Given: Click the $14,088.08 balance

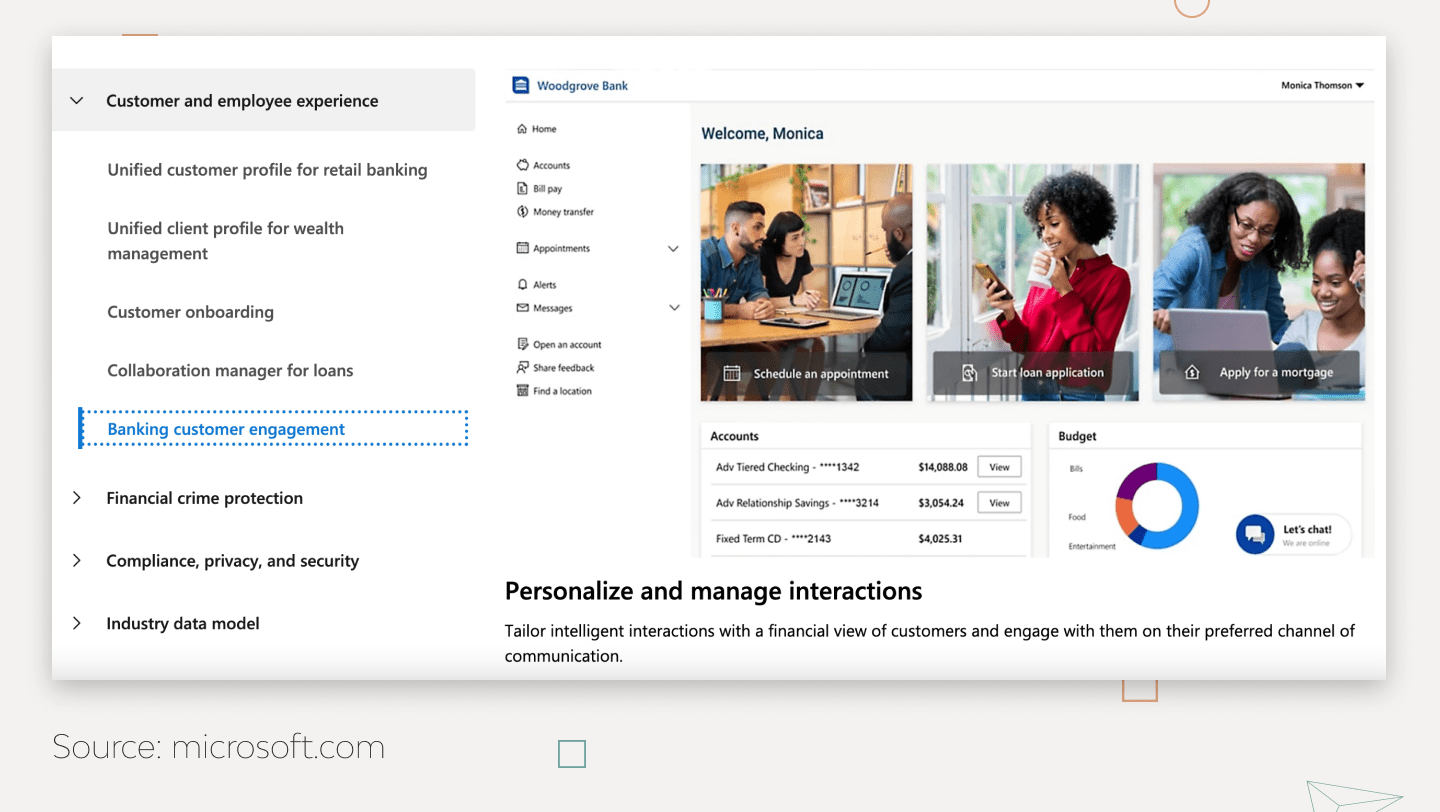Looking at the screenshot, I should point(943,467).
